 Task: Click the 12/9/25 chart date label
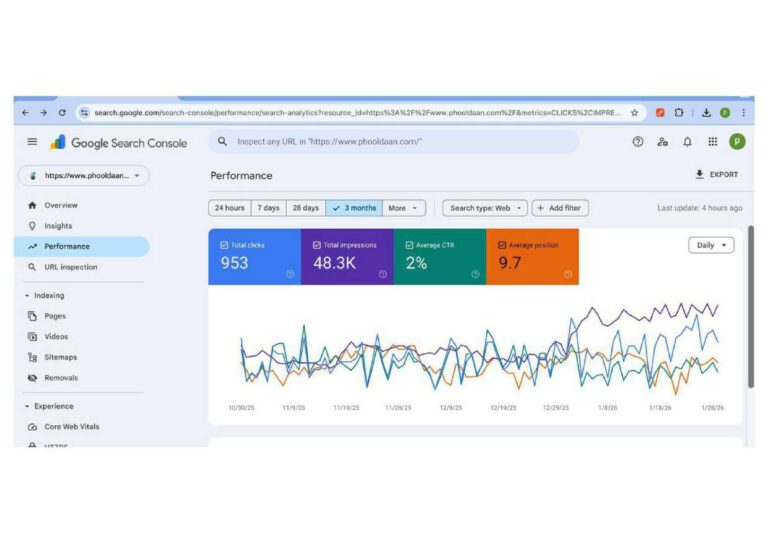[451, 407]
